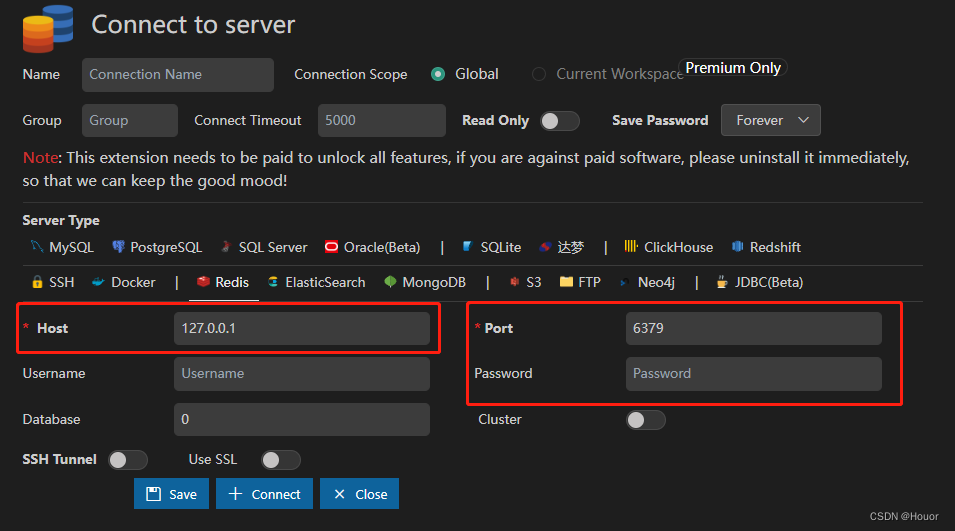955x531 pixels.
Task: Click the JDBC coffee cup icon
Action: coord(722,282)
